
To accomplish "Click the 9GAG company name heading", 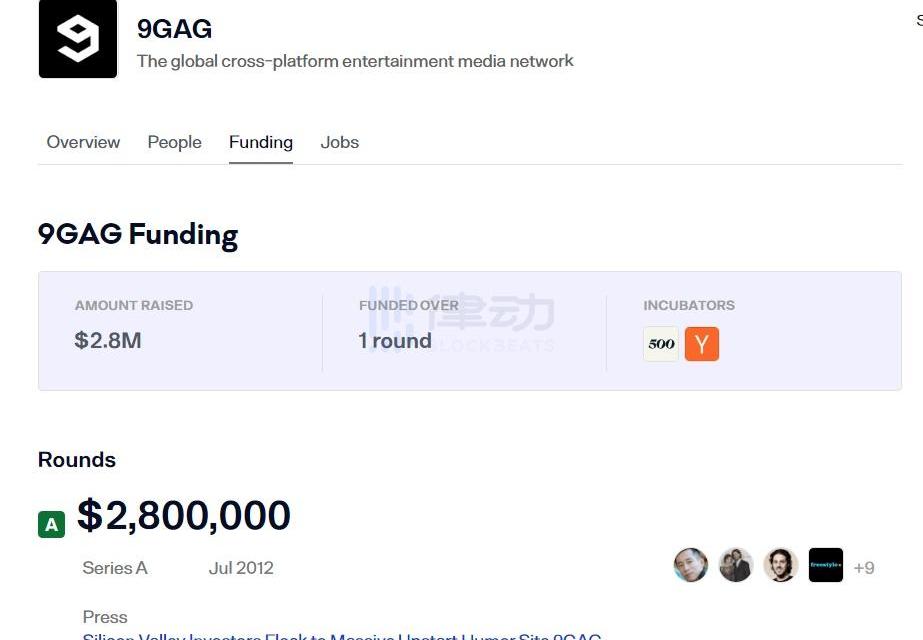I will coord(174,29).
